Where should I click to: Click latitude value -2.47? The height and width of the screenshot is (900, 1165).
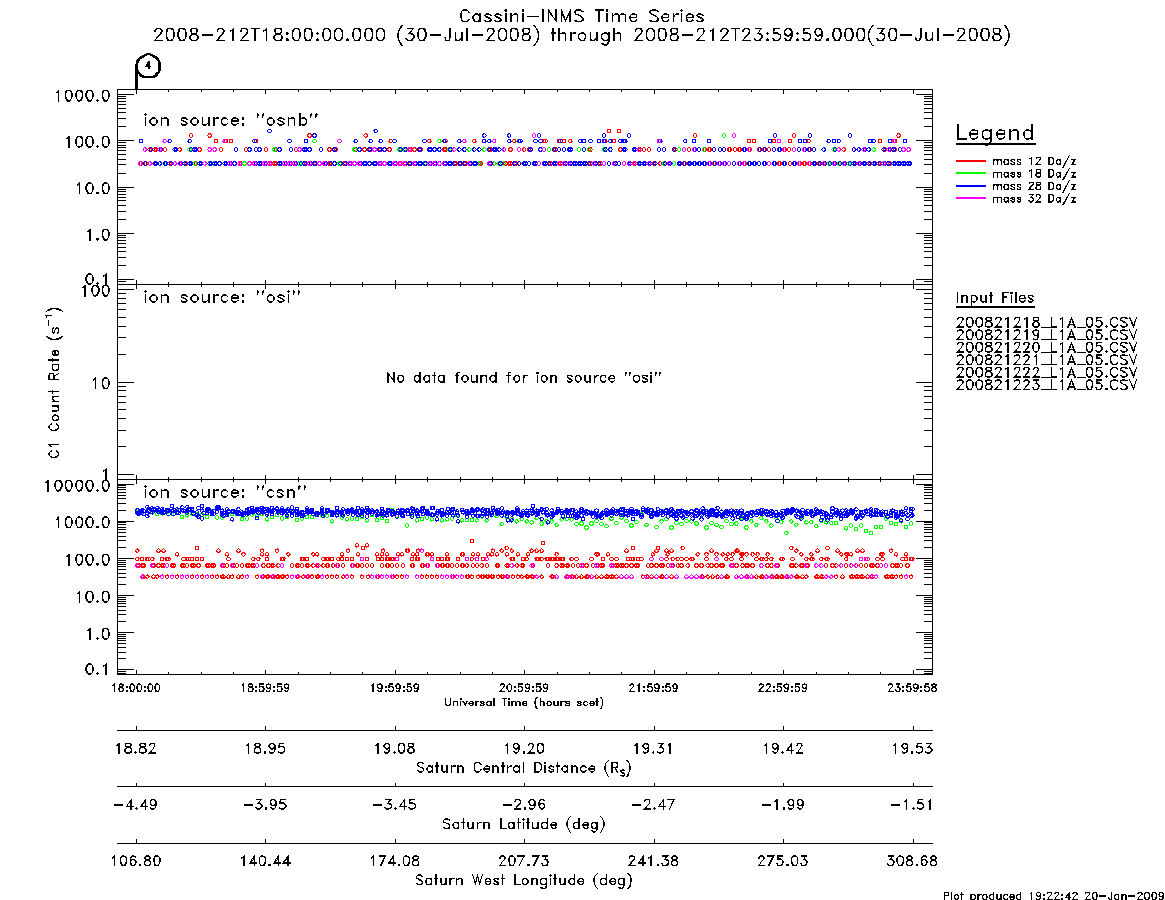653,805
